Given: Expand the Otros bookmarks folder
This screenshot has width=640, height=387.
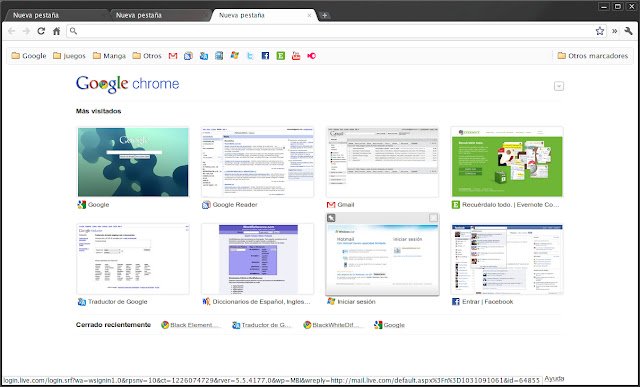Looking at the screenshot, I should (147, 56).
